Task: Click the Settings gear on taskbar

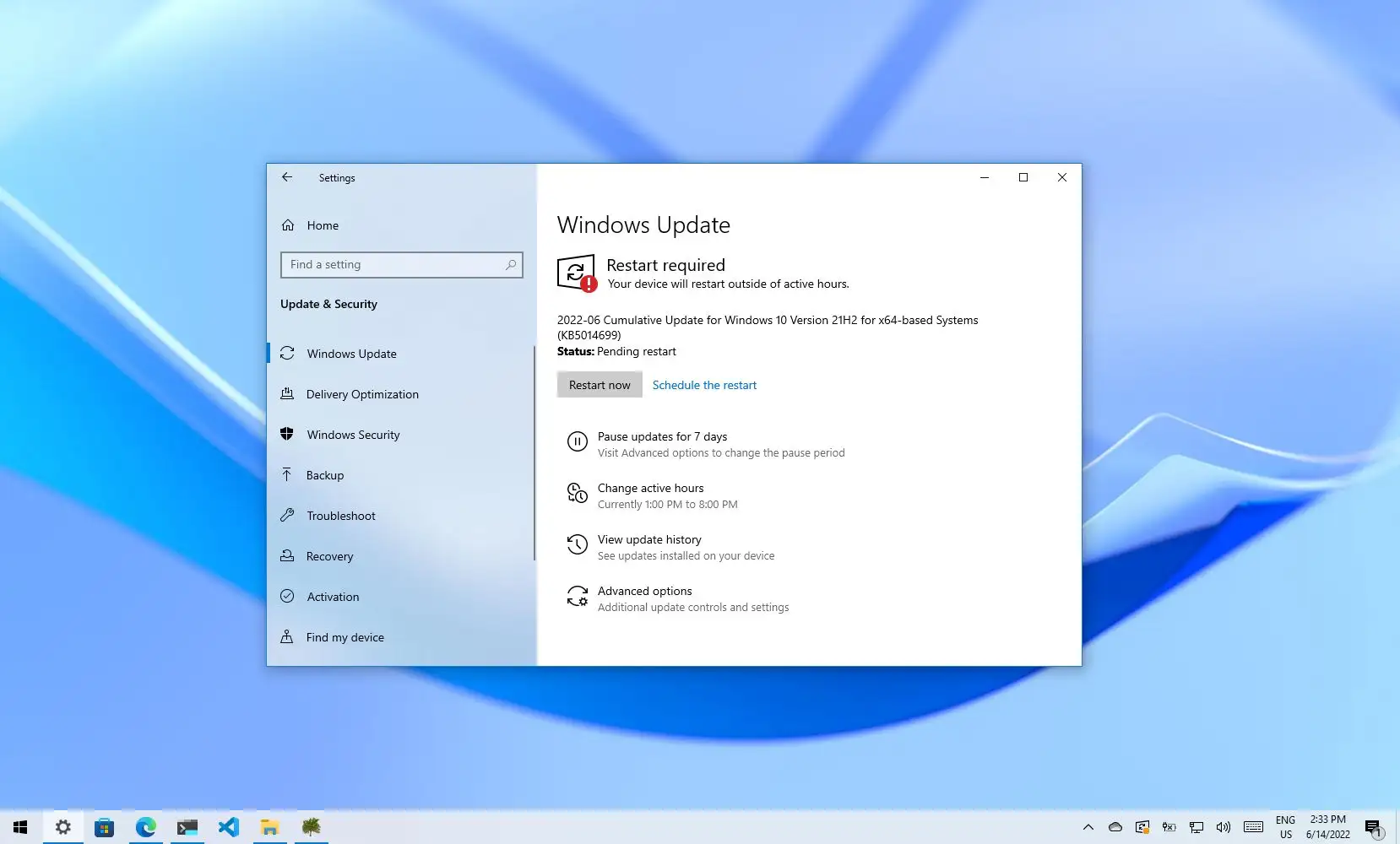Action: point(62,827)
